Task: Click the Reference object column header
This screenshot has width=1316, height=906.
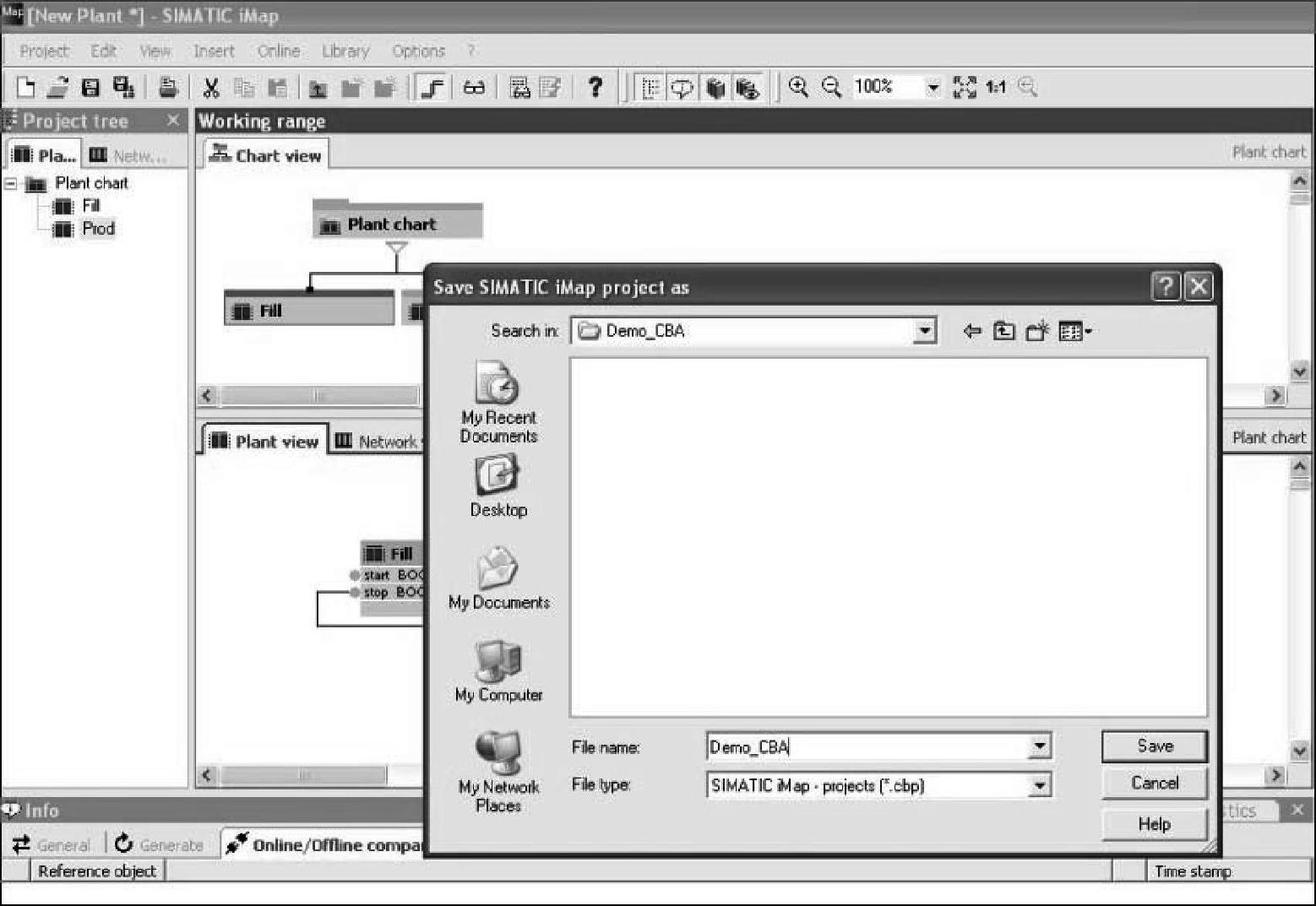Action: 97,871
